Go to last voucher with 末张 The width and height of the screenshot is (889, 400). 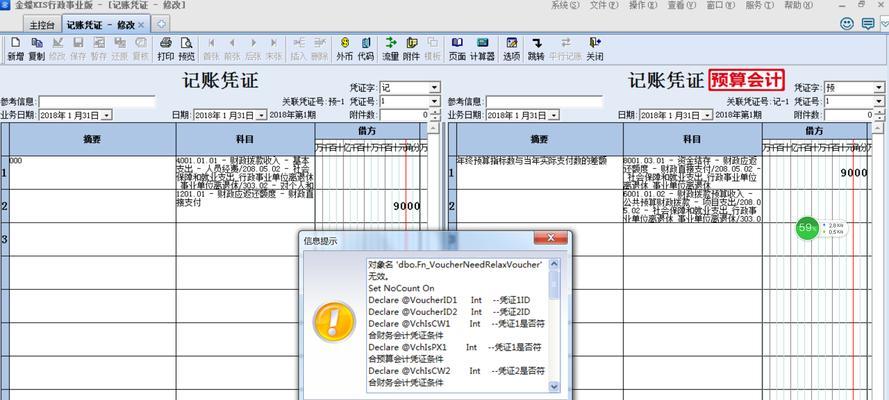pos(274,49)
